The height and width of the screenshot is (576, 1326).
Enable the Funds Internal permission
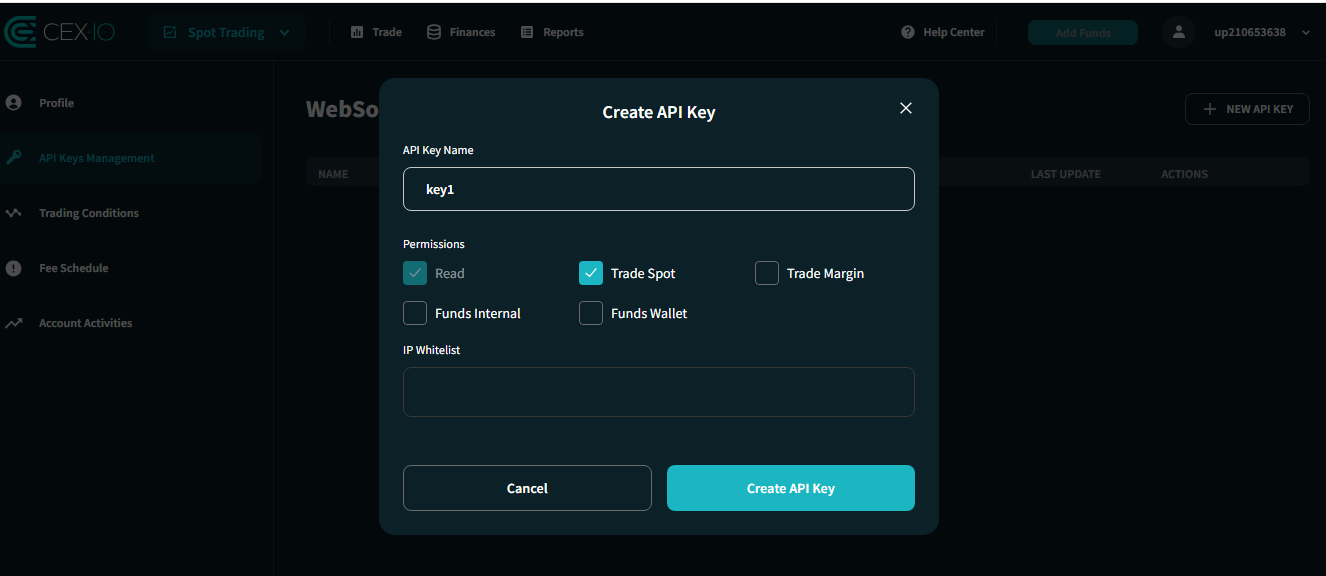[x=415, y=313]
